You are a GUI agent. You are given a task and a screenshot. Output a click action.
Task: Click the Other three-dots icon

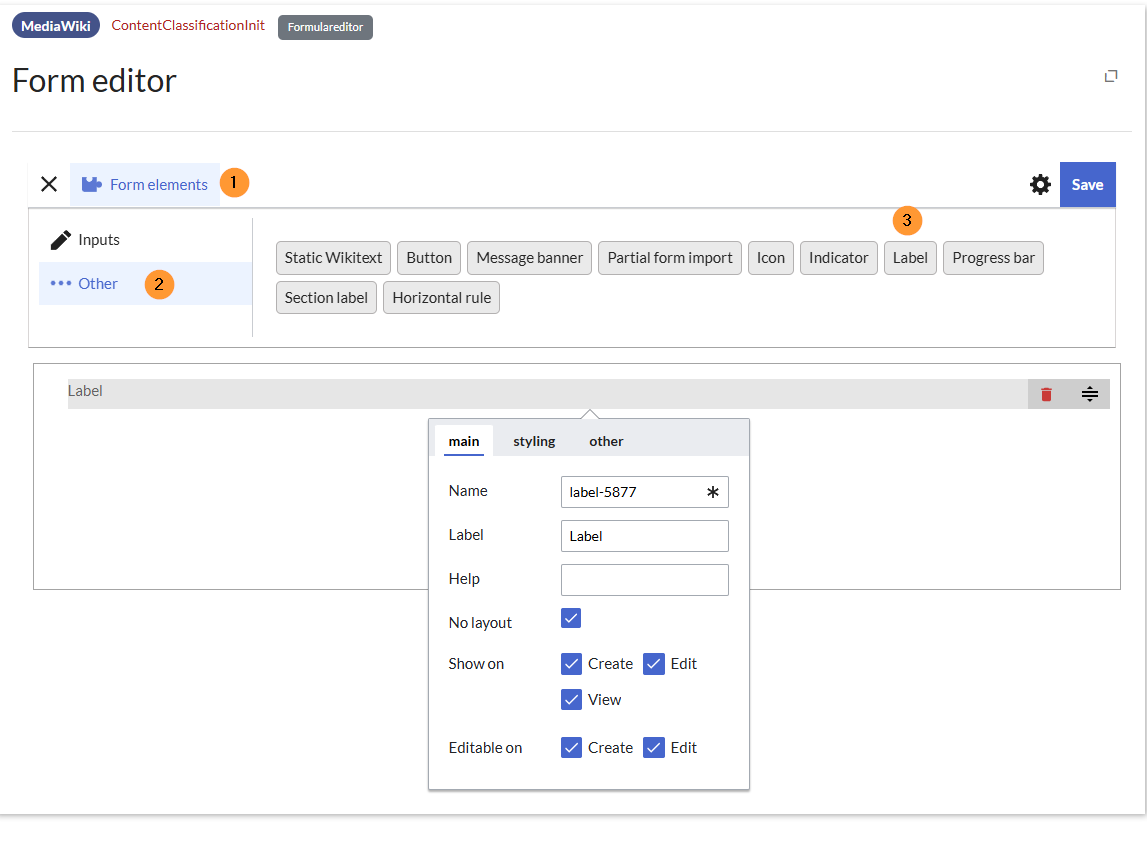[x=61, y=284]
